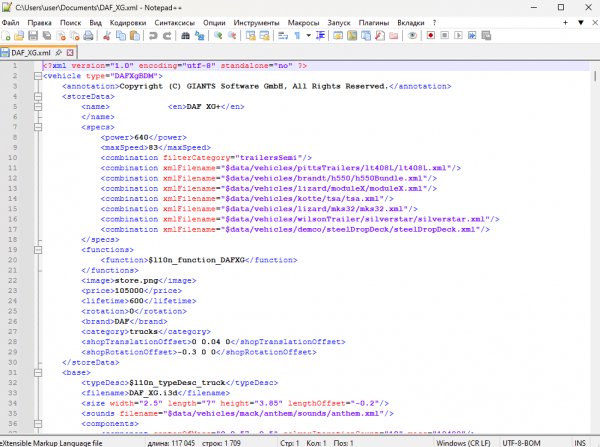Viewport: 600px width, 447px height.
Task: Open the user defined language icon
Action: [x=338, y=36]
